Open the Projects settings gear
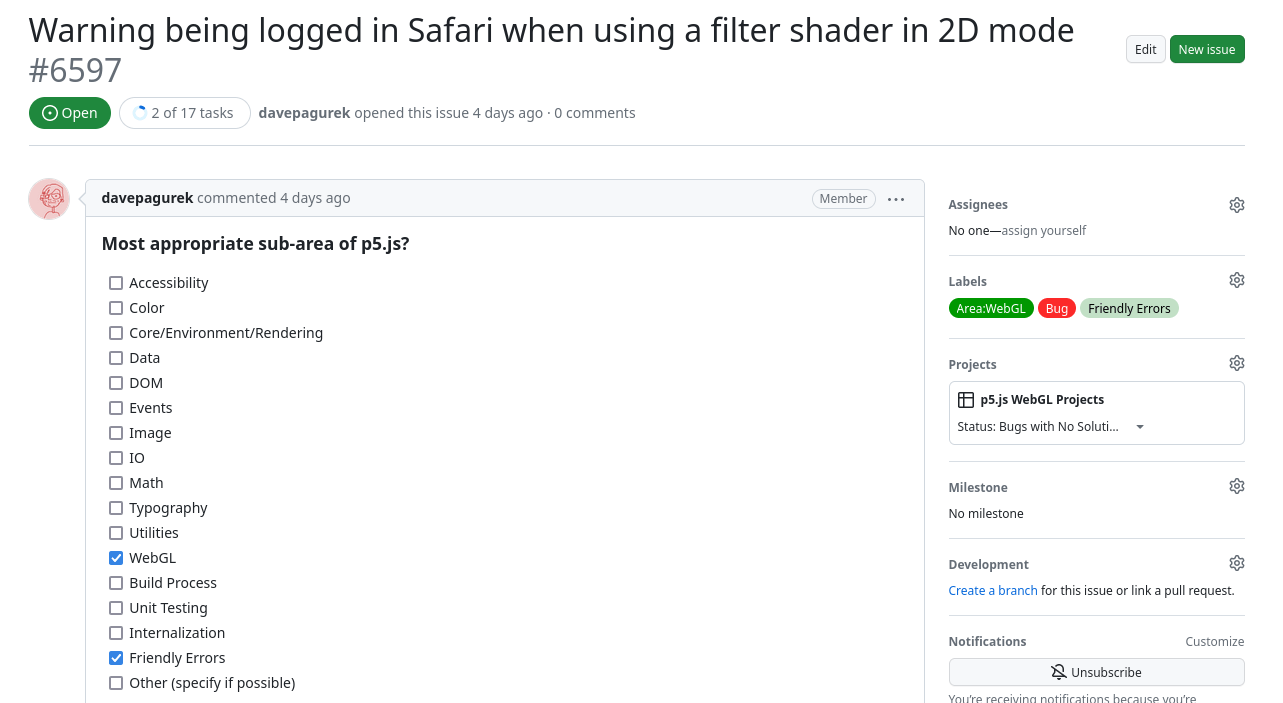The width and height of the screenshot is (1283, 703). click(1236, 362)
